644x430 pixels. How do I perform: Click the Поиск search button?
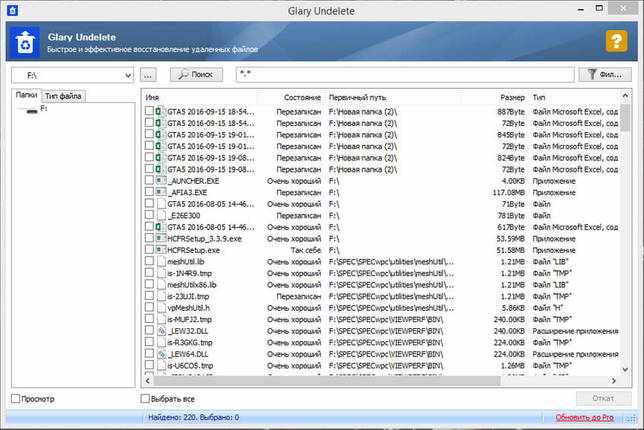click(x=196, y=74)
